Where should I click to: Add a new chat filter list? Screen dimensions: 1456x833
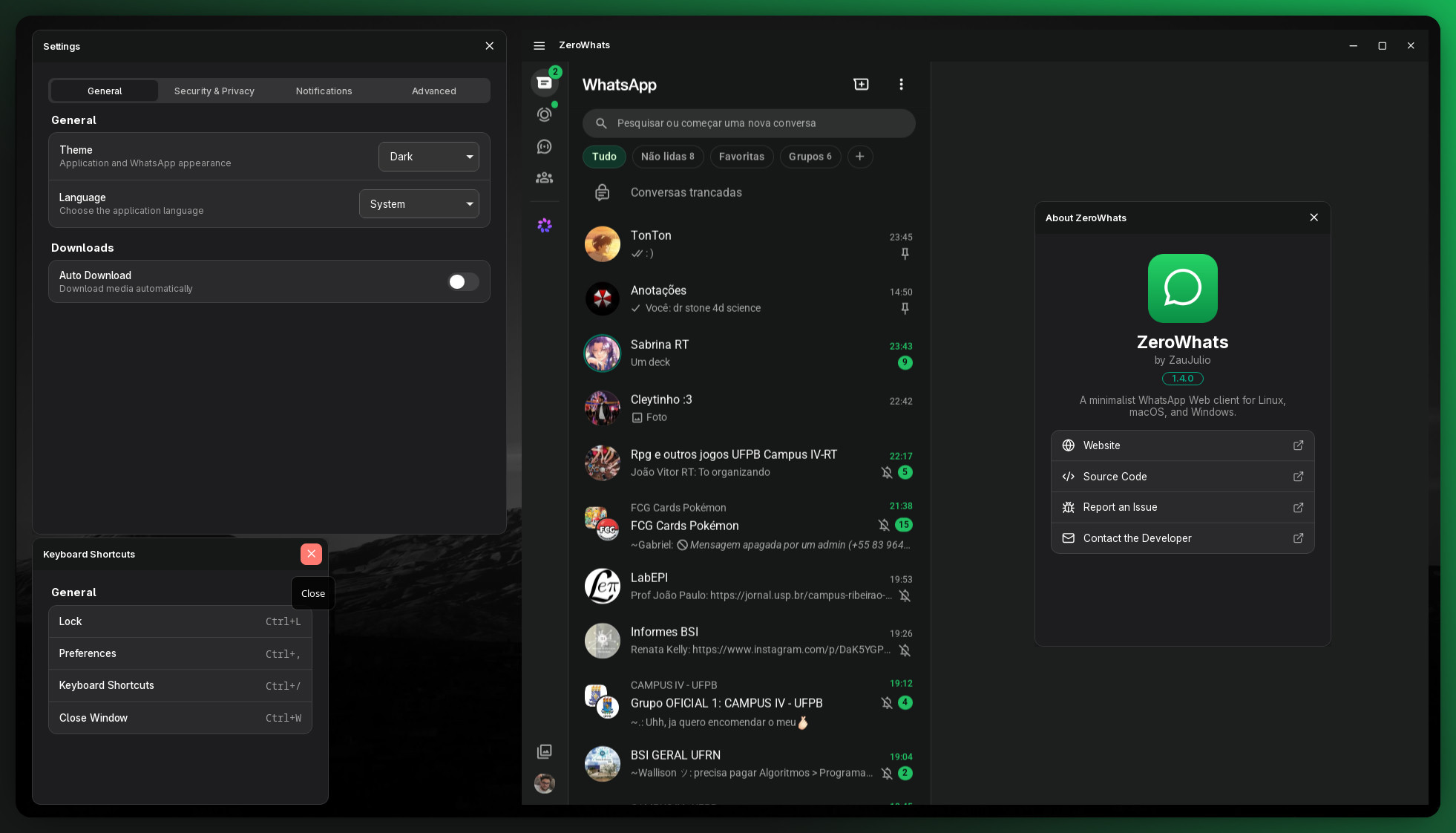[x=859, y=157]
